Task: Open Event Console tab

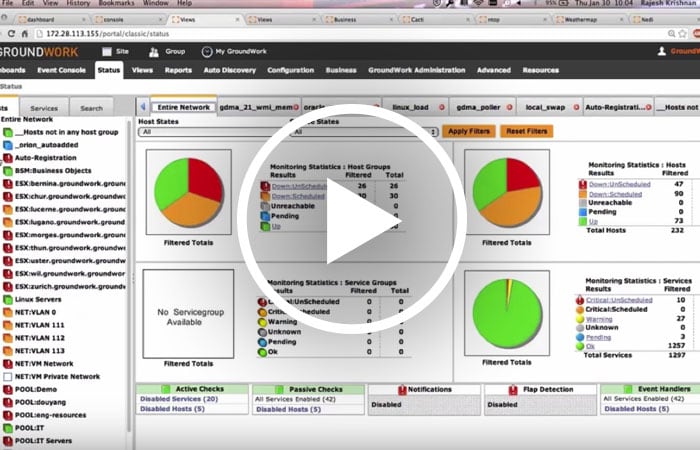Action: 62,70
